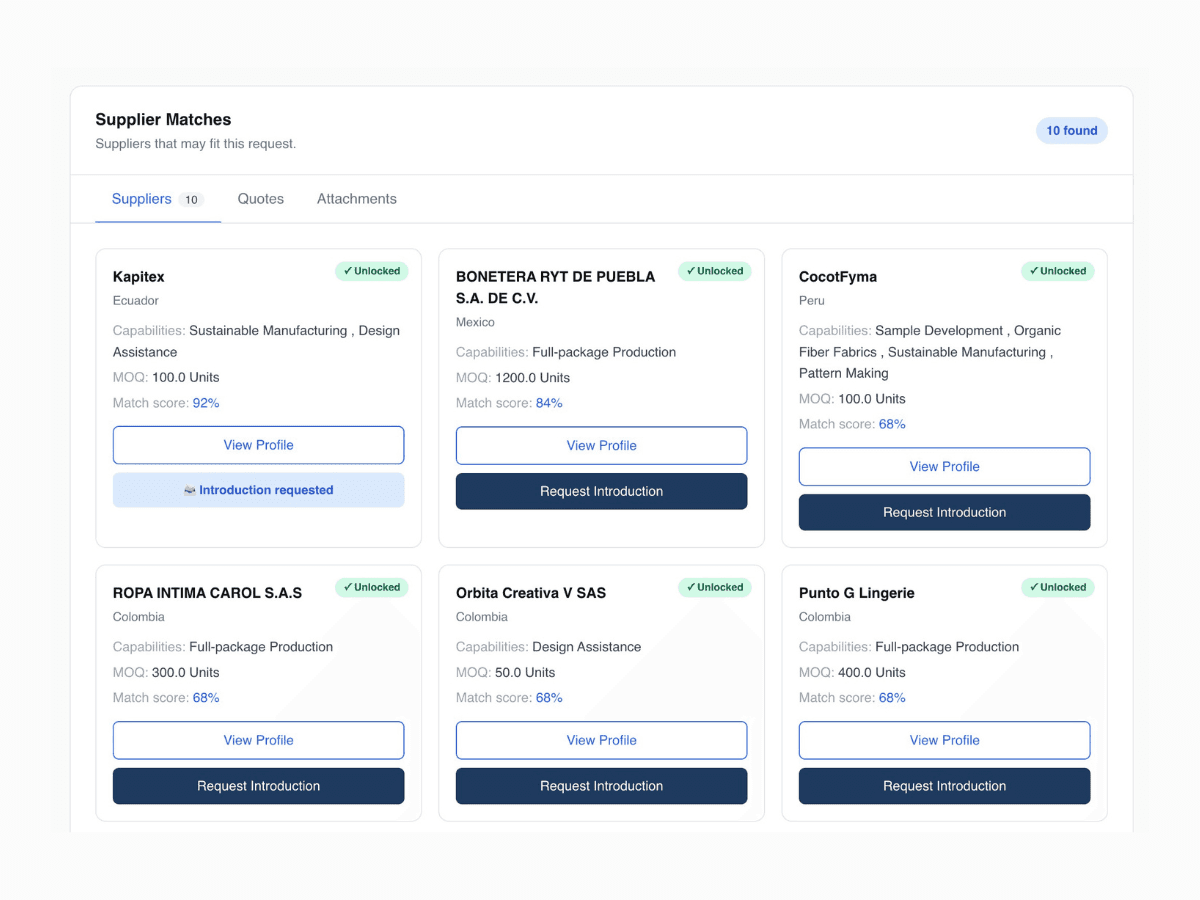The image size is (1200, 900).
Task: View Profile for Punto G Lingerie
Action: 945,740
